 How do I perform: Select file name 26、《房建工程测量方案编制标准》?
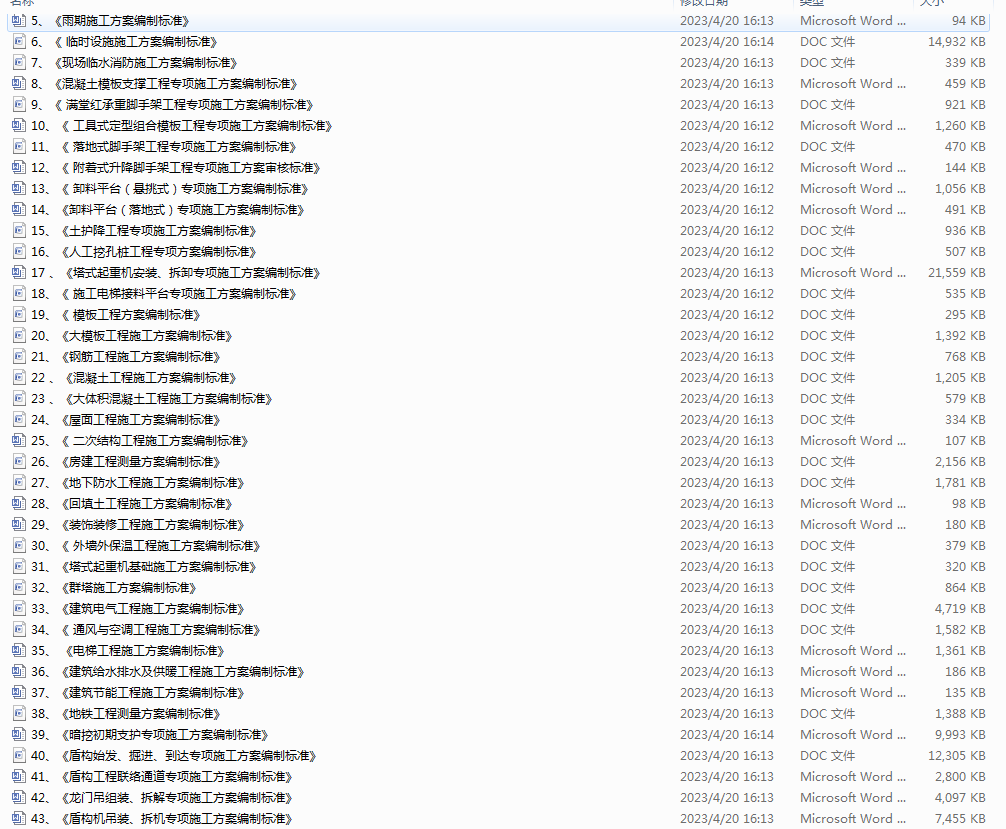[x=126, y=462]
